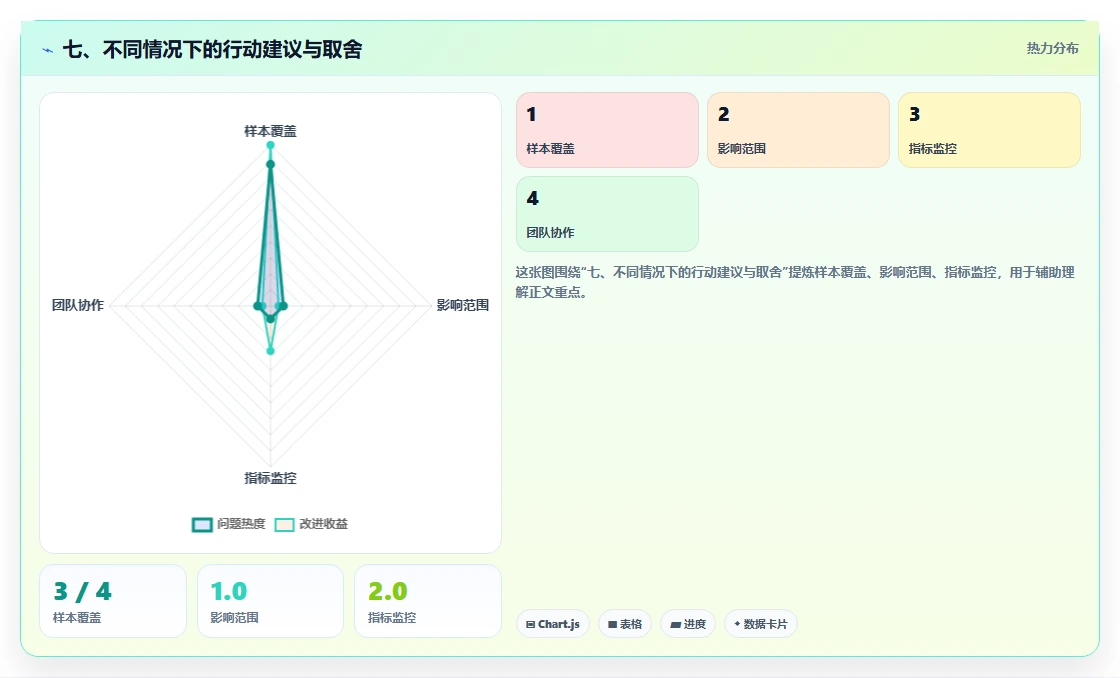Click the 数据卡片 tag
This screenshot has height=678, width=1120.
pos(761,624)
